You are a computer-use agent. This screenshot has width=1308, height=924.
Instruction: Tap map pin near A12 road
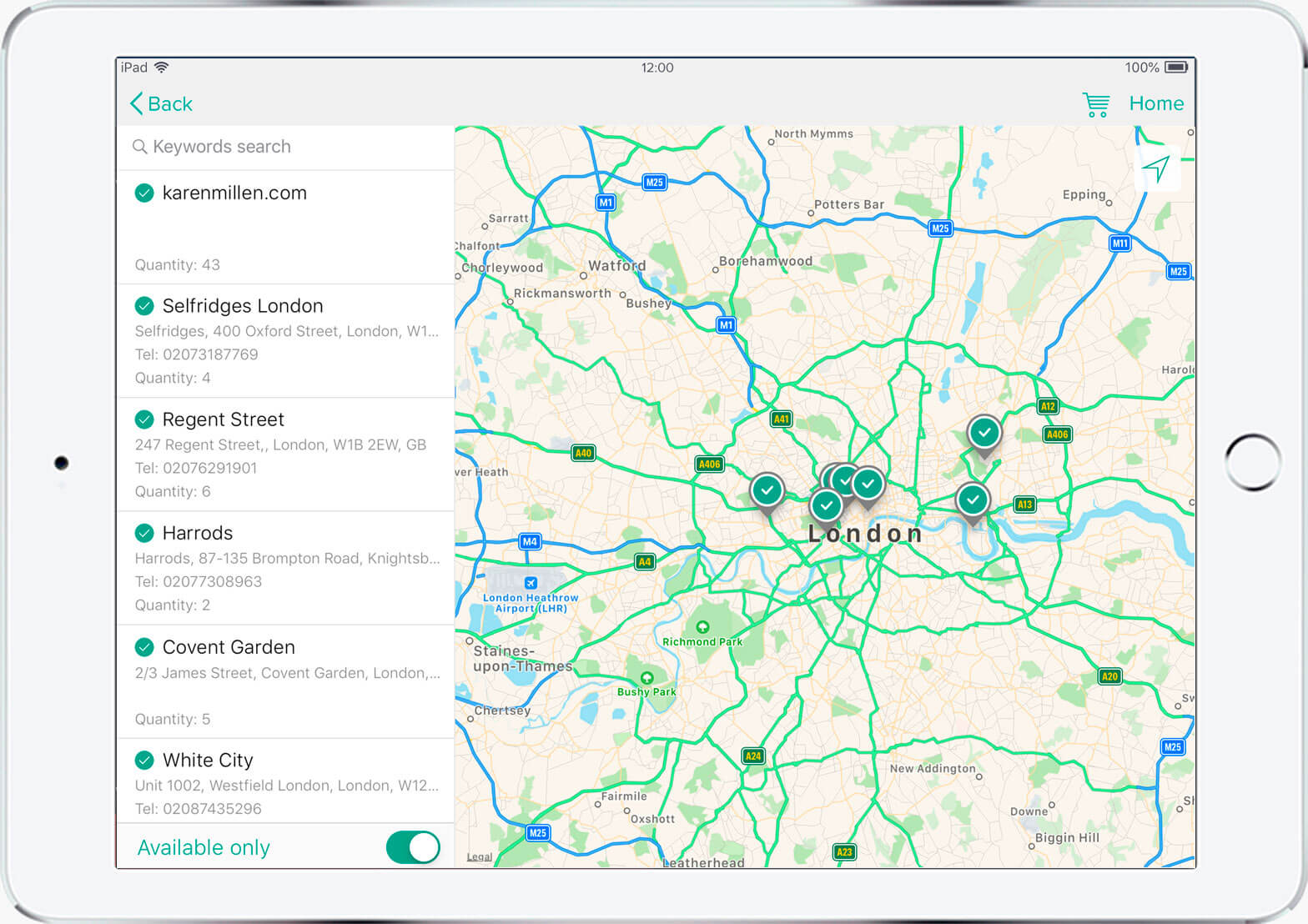984,434
